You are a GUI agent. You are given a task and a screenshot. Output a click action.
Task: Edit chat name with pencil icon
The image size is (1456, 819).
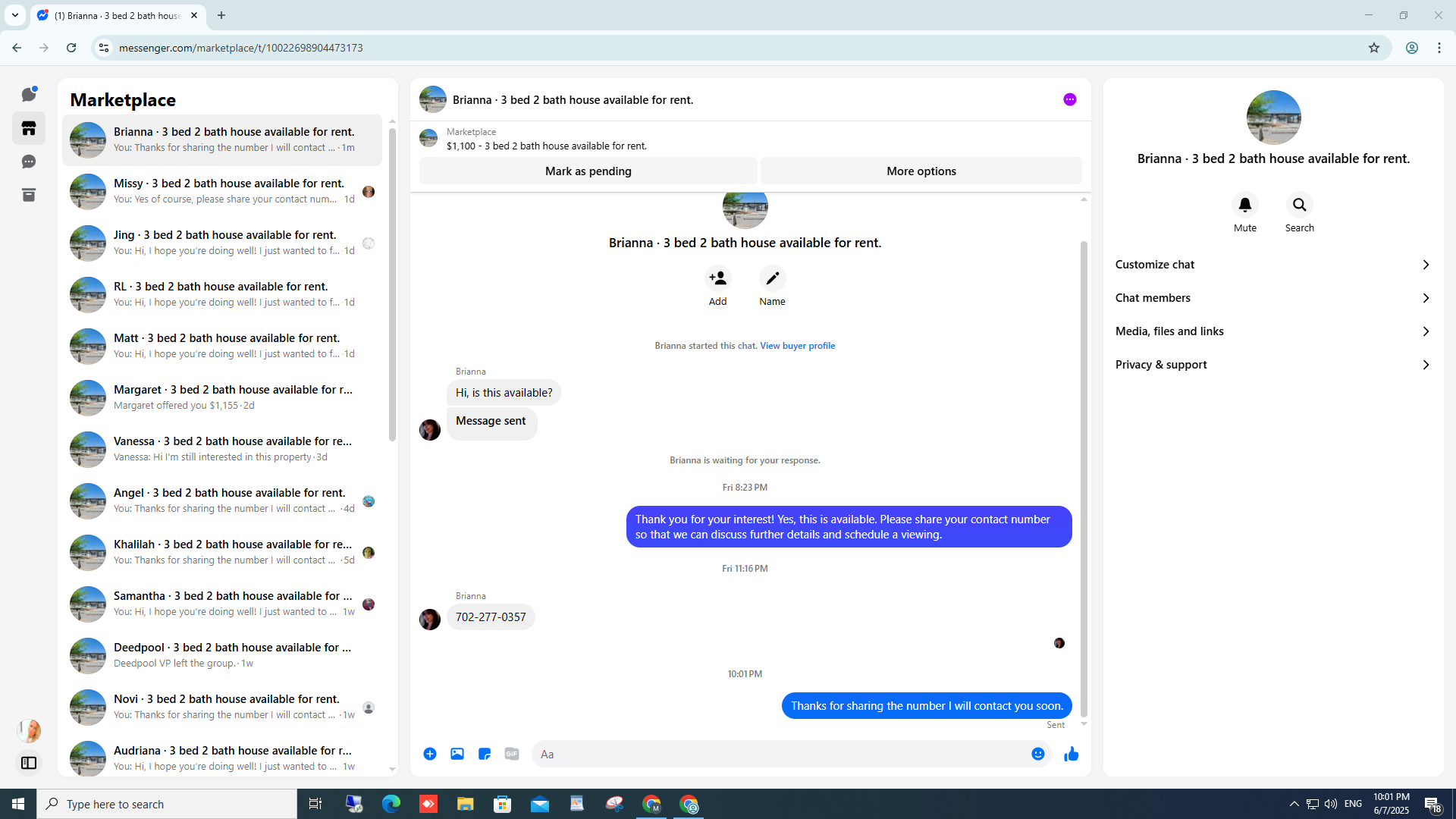click(772, 278)
